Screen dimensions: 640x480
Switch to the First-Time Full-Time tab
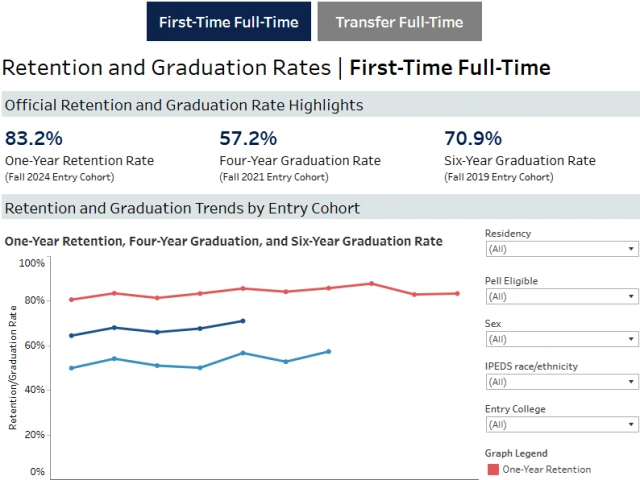[x=228, y=22]
